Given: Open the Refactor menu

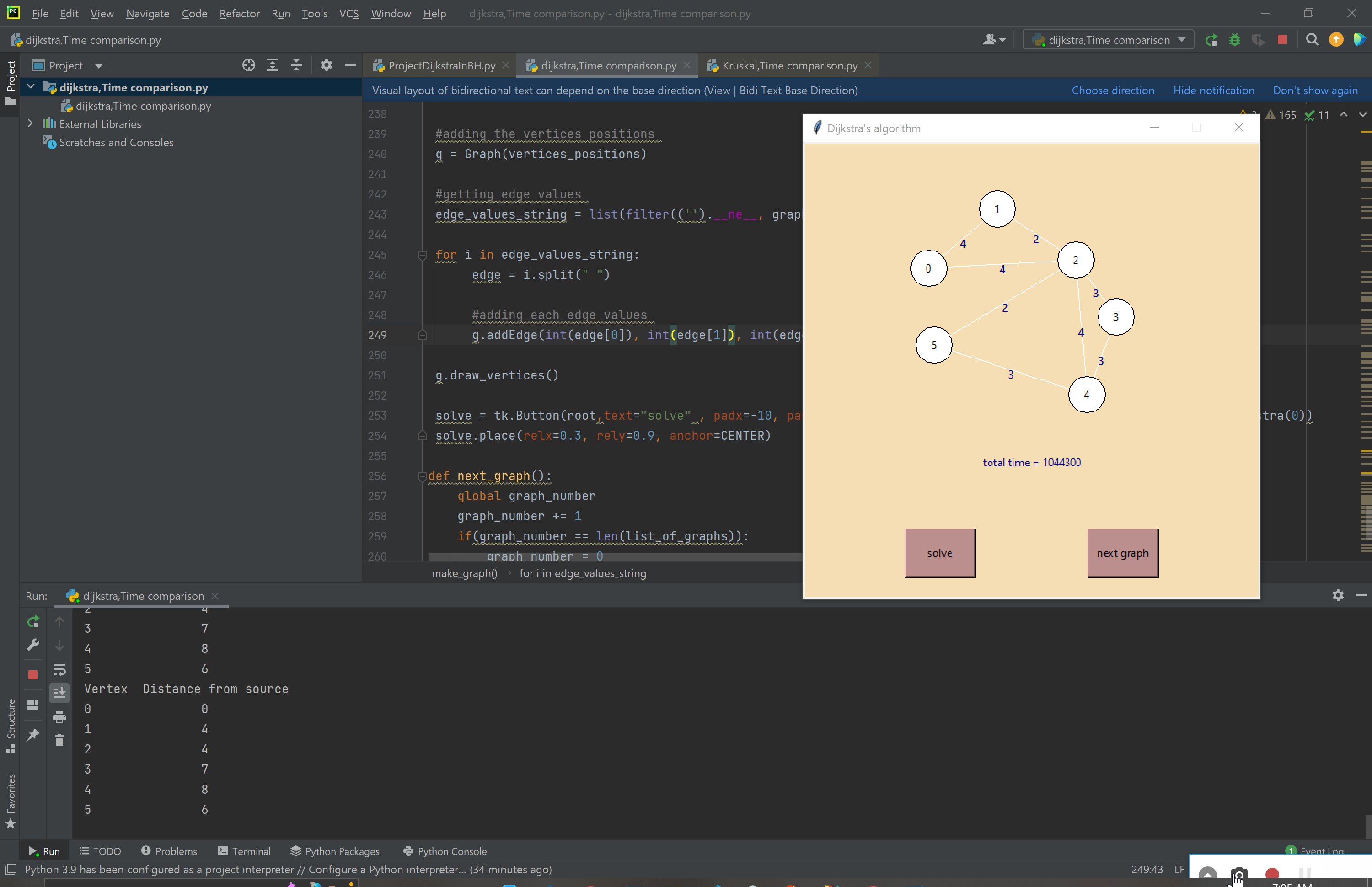Looking at the screenshot, I should click(239, 13).
